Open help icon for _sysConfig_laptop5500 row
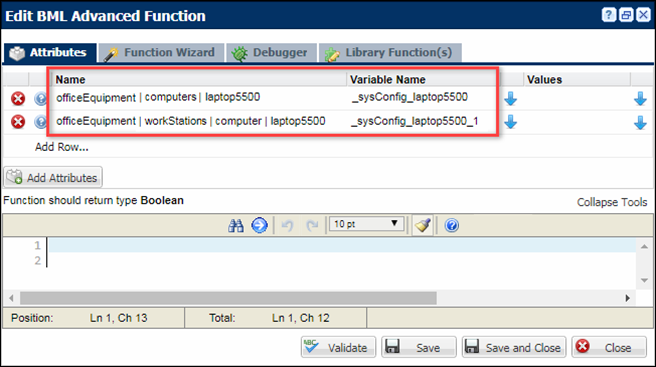Image resolution: width=656 pixels, height=367 pixels. pyautogui.click(x=41, y=99)
